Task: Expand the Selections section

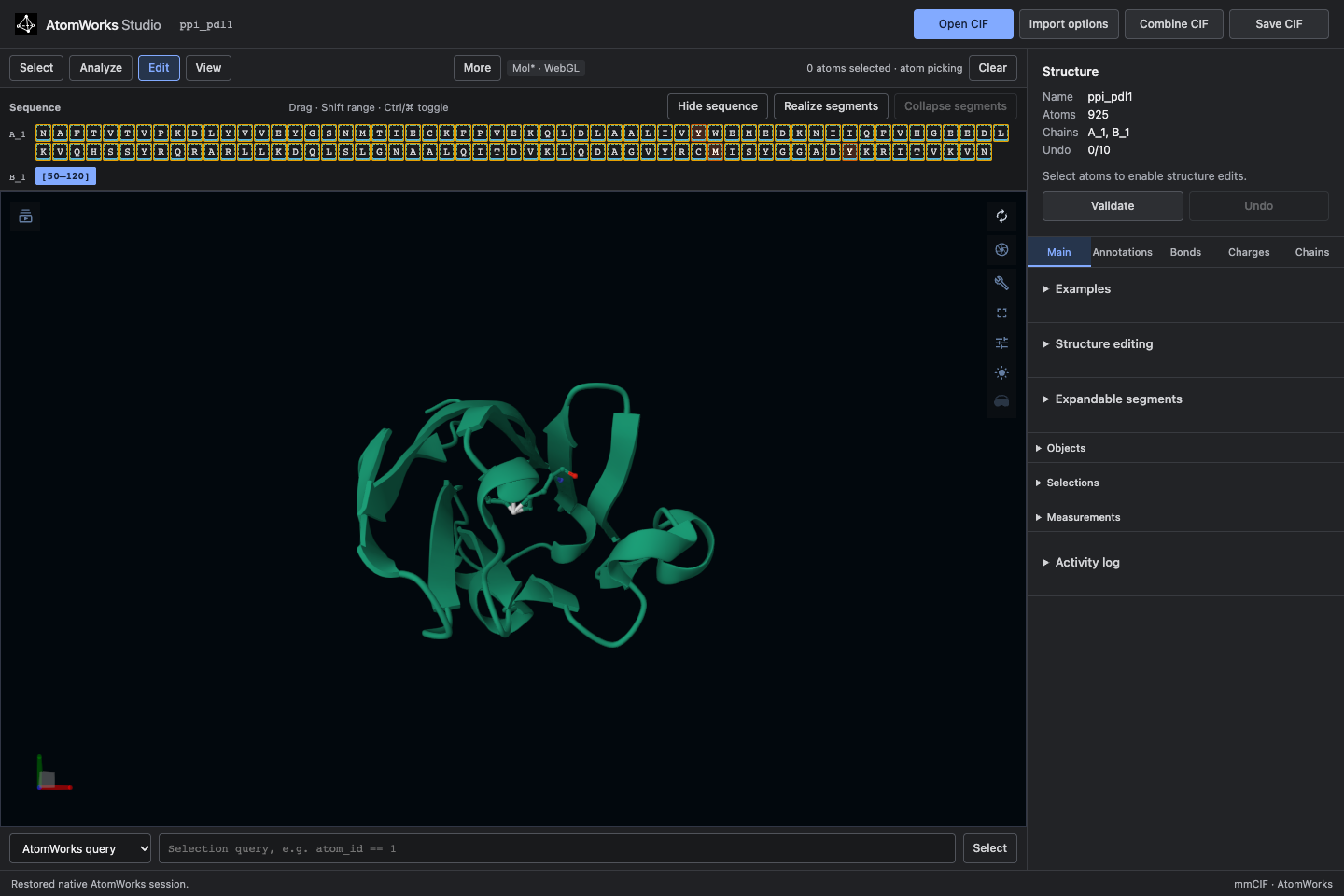Action: [x=1185, y=483]
